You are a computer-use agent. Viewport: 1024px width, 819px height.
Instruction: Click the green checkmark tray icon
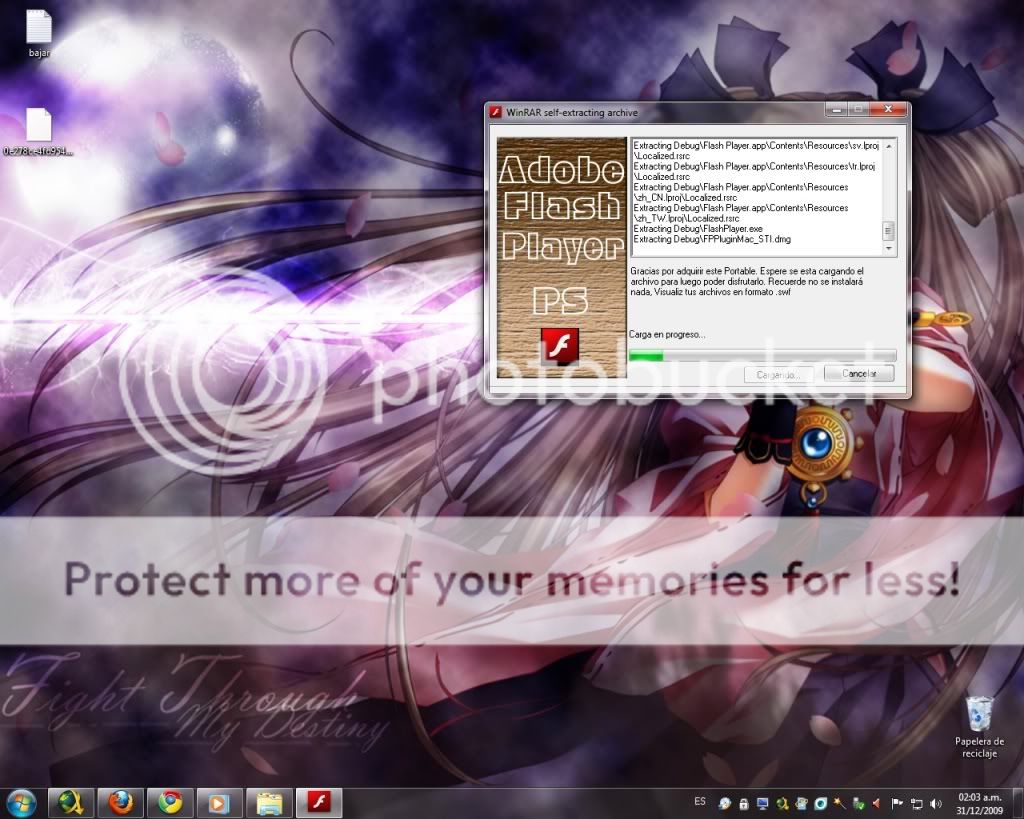tap(859, 803)
